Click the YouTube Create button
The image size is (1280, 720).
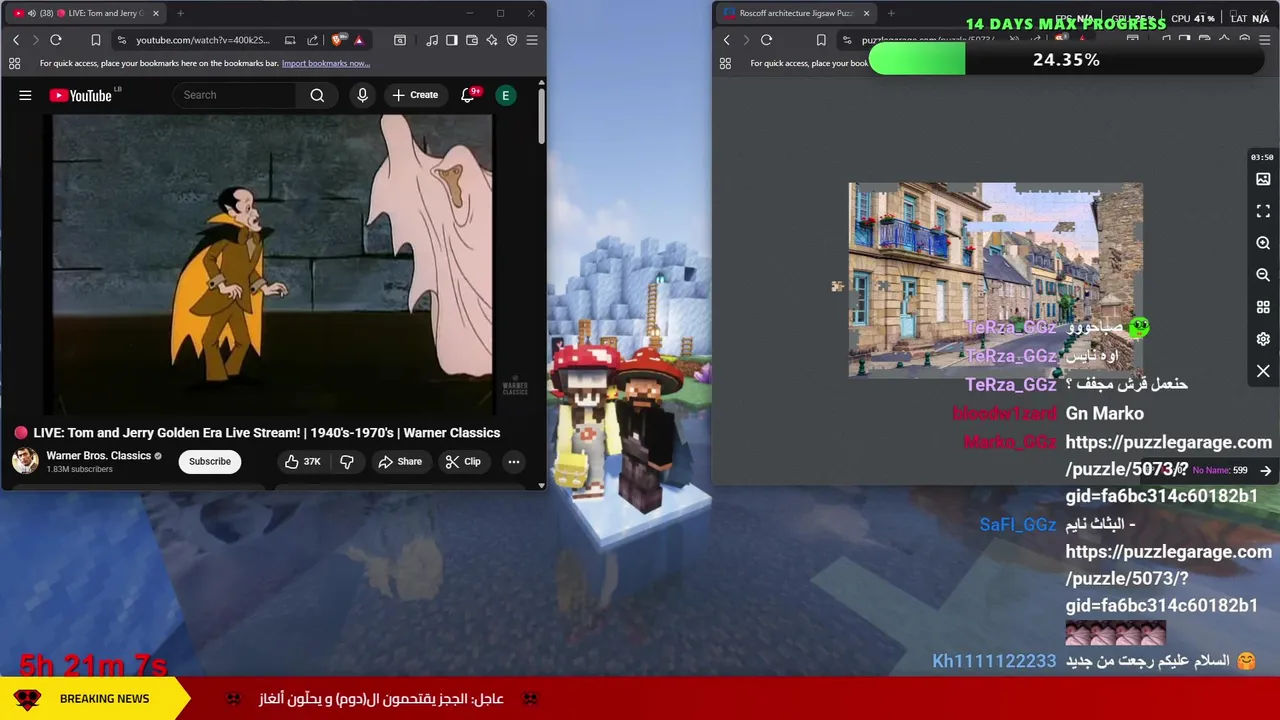point(415,95)
